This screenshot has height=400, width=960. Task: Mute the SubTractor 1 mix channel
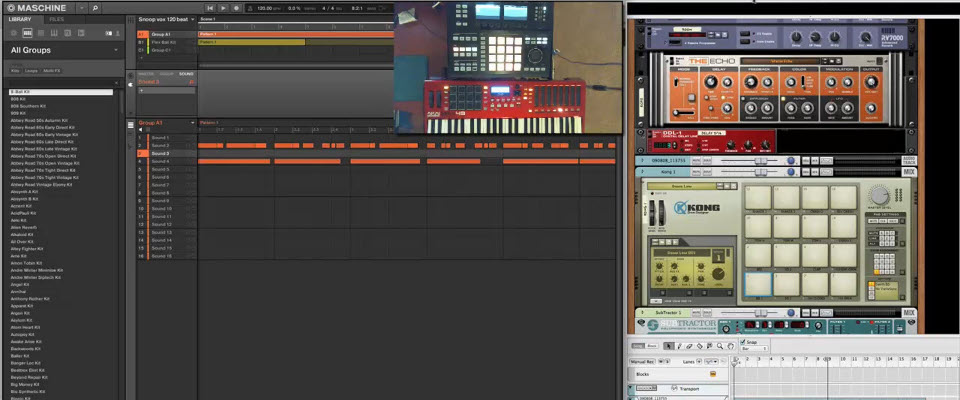(696, 312)
